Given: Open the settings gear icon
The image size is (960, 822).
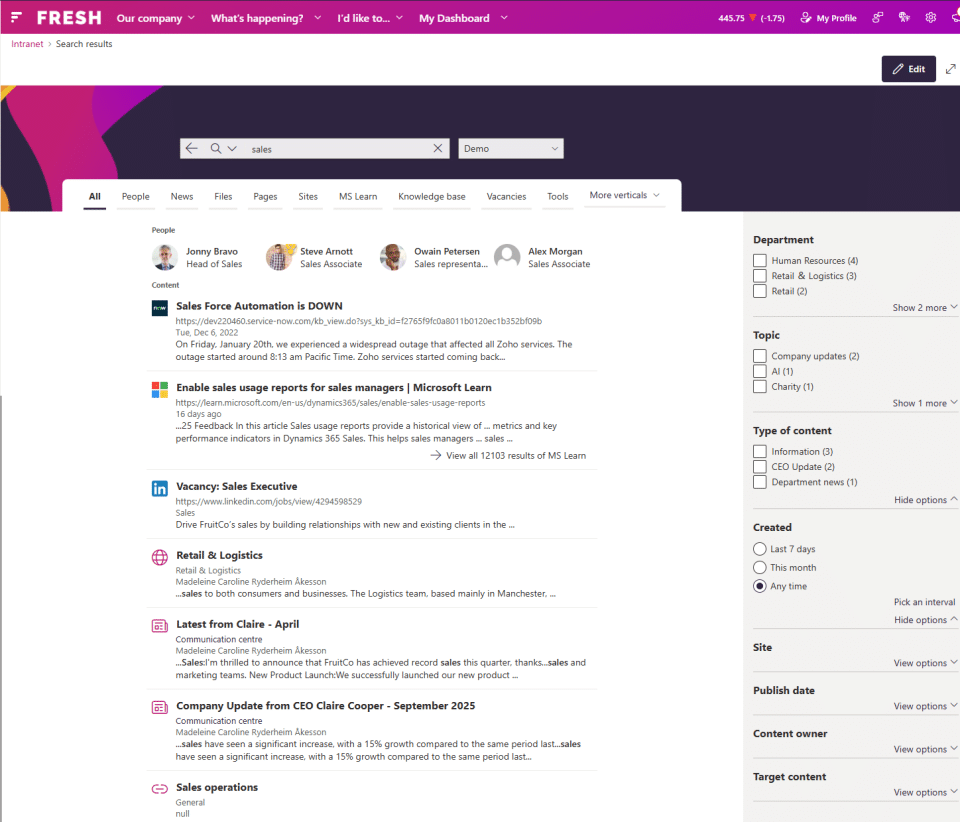Looking at the screenshot, I should (930, 18).
